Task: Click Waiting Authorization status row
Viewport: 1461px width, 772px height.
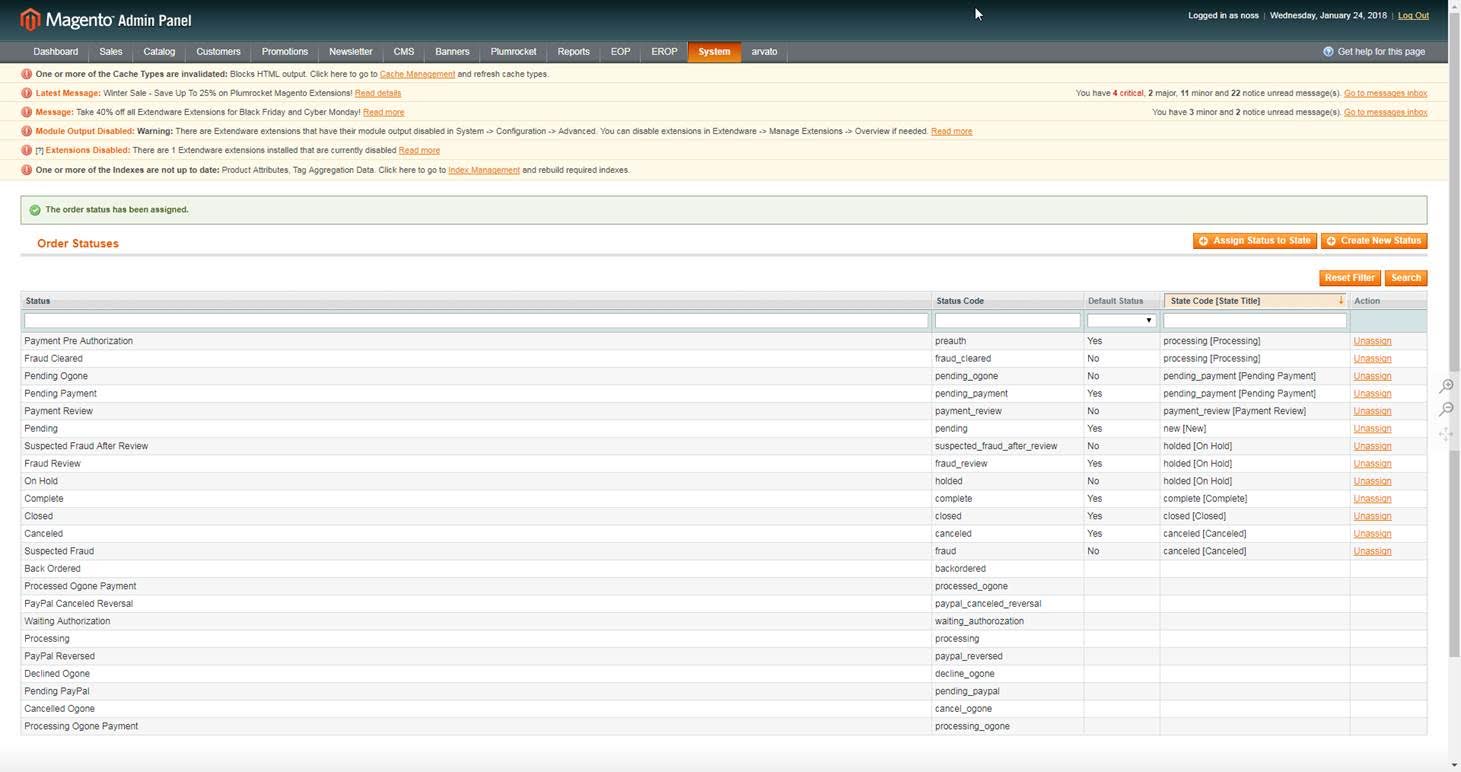Action: (724, 621)
